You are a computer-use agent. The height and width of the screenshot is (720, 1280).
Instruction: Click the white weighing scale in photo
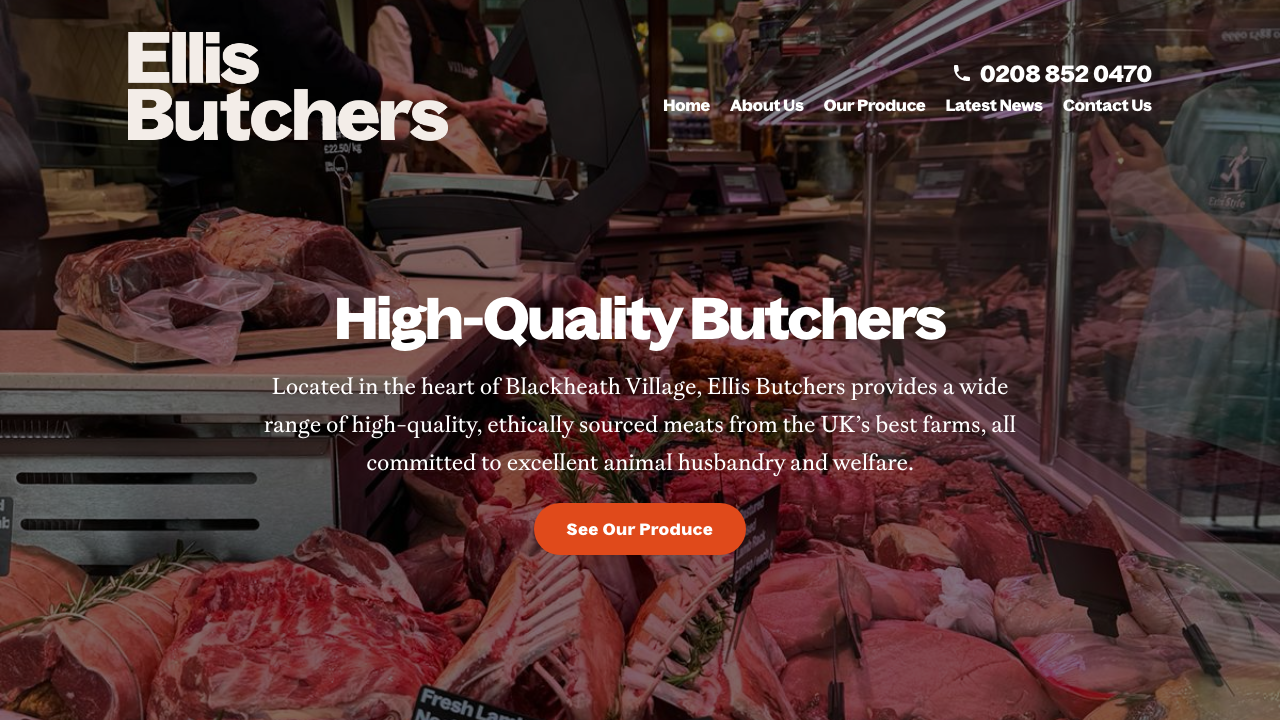pyautogui.click(x=455, y=252)
